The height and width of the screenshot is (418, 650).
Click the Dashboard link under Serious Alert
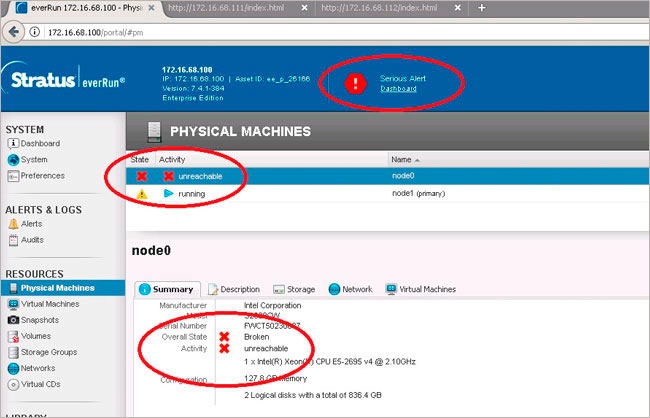click(398, 89)
